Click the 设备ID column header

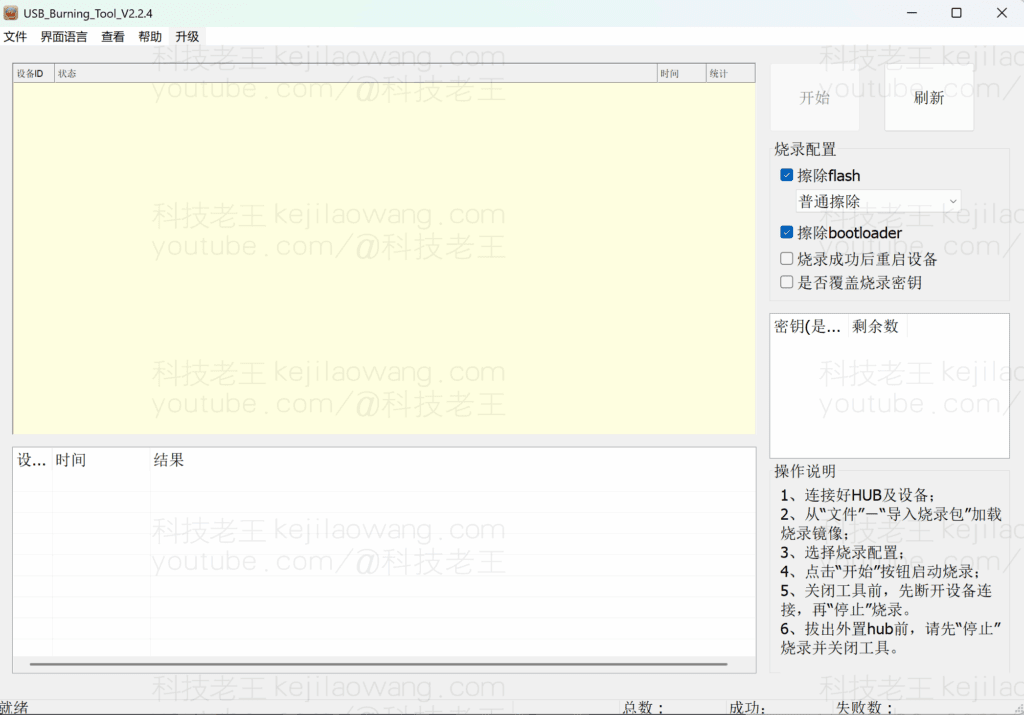coord(32,73)
